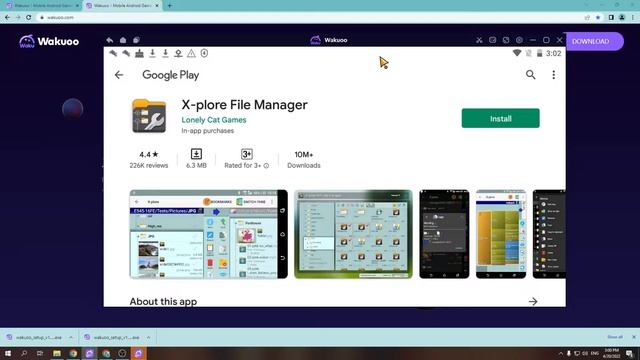Screen dimensions: 640x360
Task: Click the battery status icon
Action: tap(539, 53)
